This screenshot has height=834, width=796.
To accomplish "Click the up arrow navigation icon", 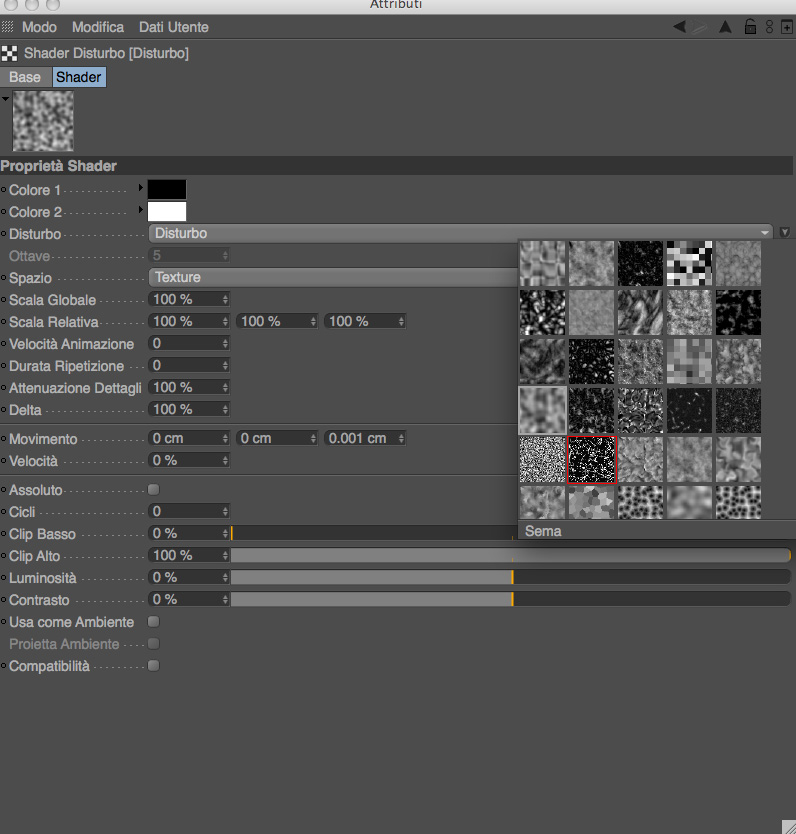I will point(725,27).
